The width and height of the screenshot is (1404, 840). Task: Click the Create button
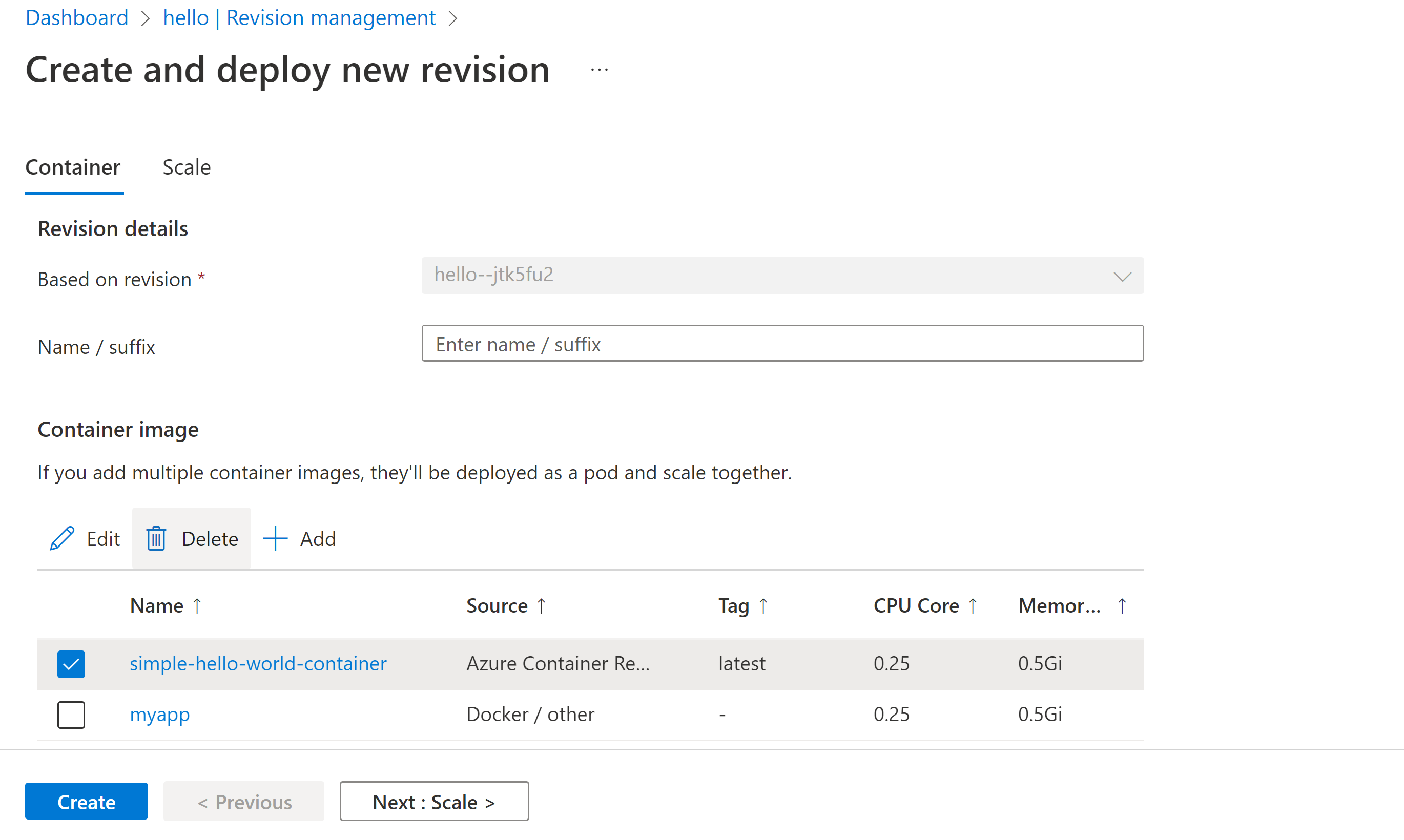pyautogui.click(x=86, y=801)
